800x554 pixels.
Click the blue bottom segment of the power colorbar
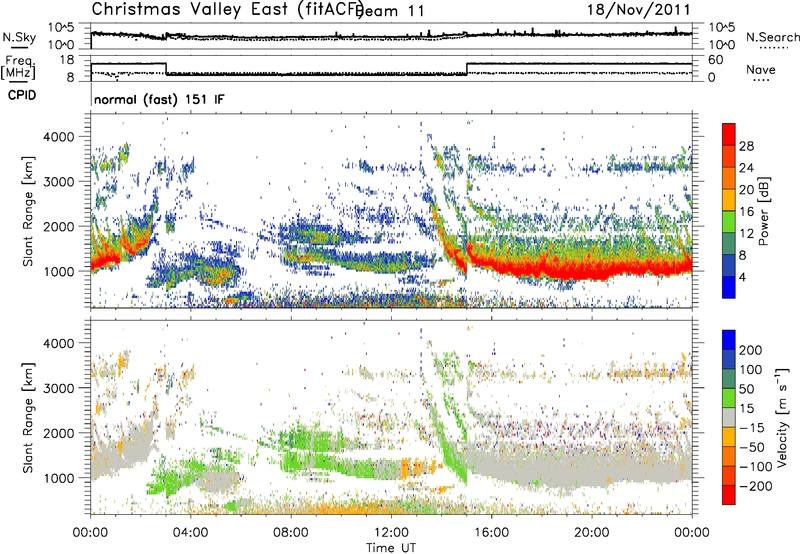pos(729,287)
